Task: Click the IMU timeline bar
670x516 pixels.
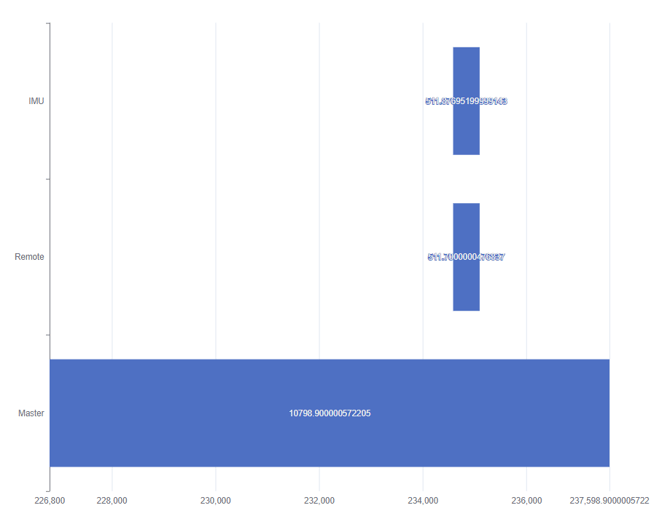Action: click(x=466, y=101)
